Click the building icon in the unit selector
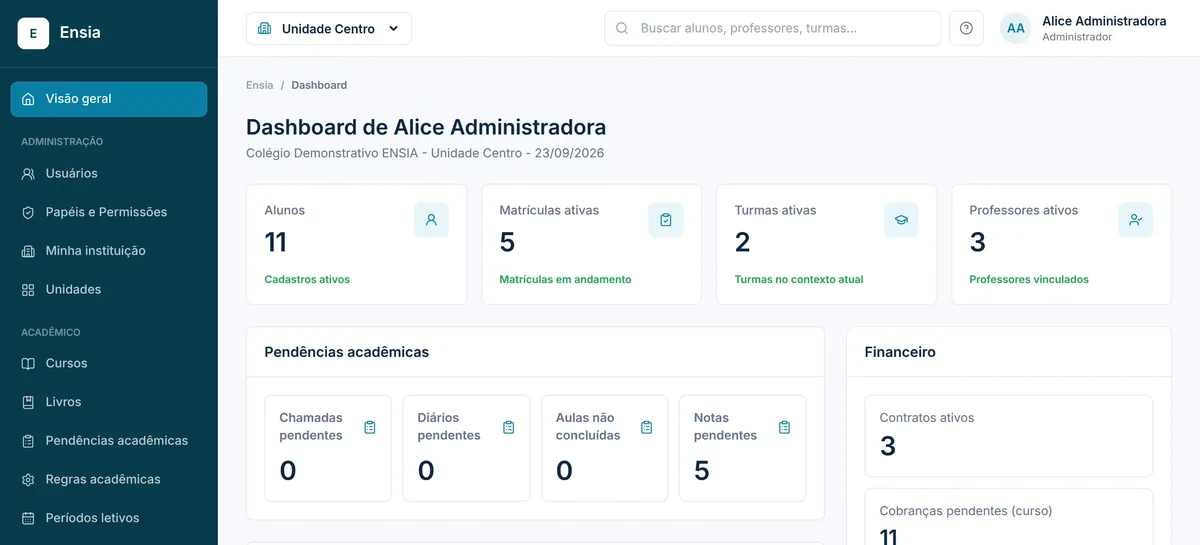Screen dimensions: 1200x545 click(264, 29)
